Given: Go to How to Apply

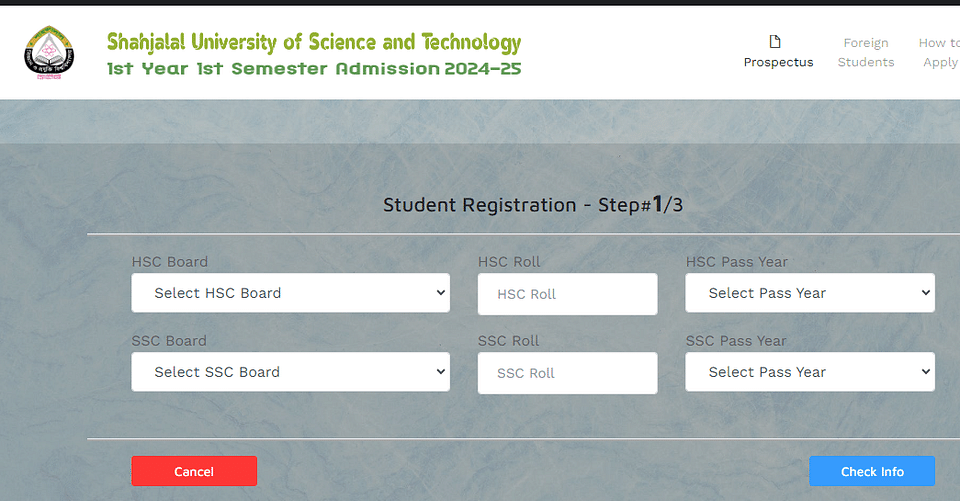Looking at the screenshot, I should coord(939,52).
